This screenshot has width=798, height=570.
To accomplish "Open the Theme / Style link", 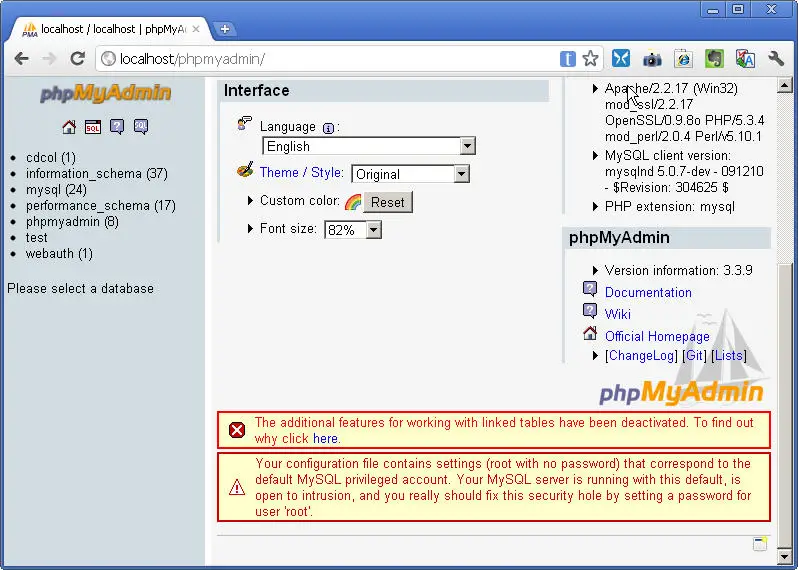I will point(302,173).
